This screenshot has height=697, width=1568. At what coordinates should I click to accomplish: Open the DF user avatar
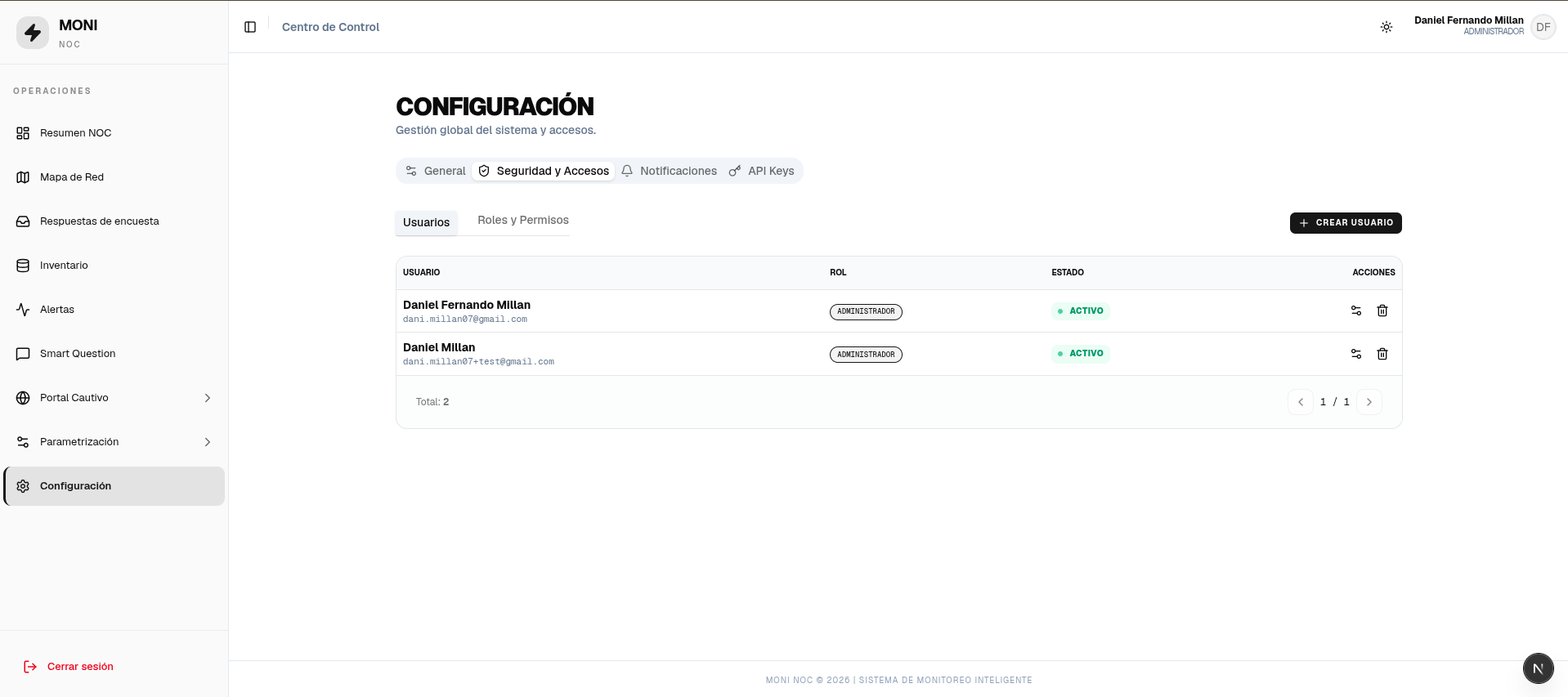(x=1543, y=27)
